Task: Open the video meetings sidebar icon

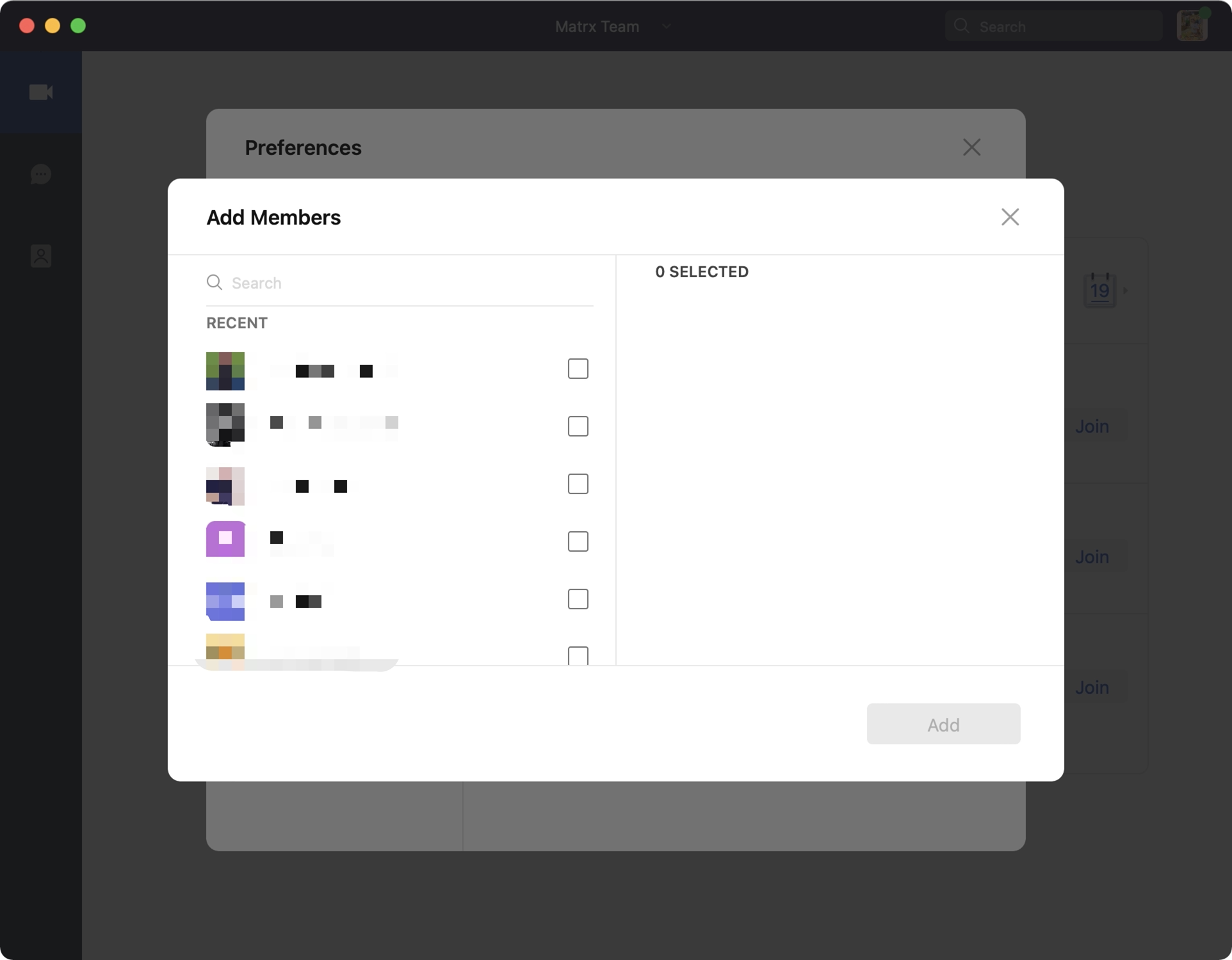Action: [41, 92]
